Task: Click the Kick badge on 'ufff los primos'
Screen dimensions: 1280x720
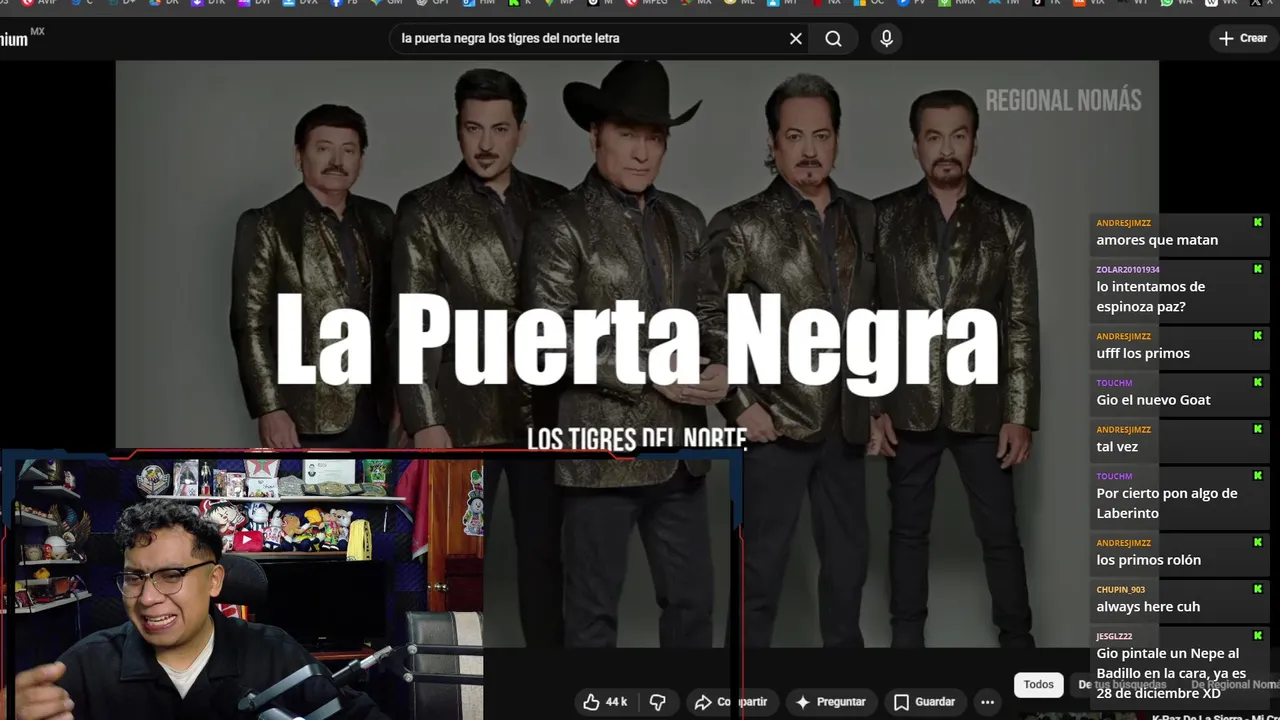Action: [x=1258, y=336]
